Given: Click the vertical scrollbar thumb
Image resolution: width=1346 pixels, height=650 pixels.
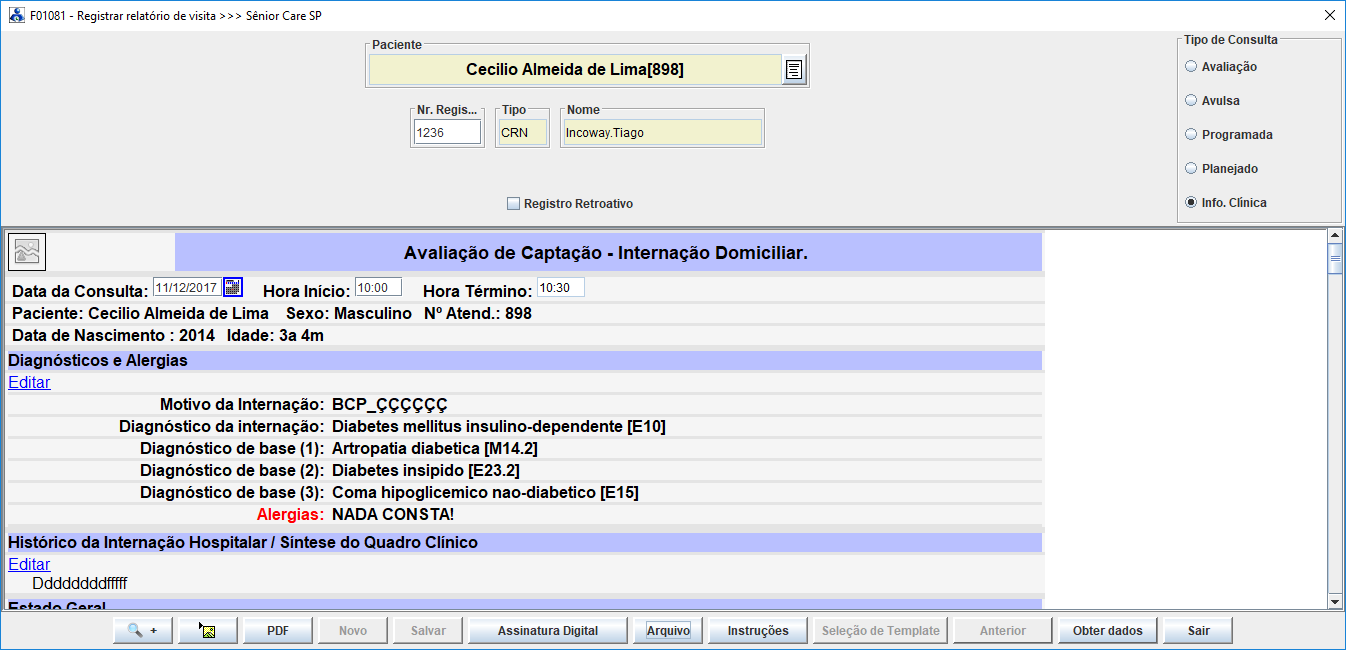Looking at the screenshot, I should point(1333,258).
